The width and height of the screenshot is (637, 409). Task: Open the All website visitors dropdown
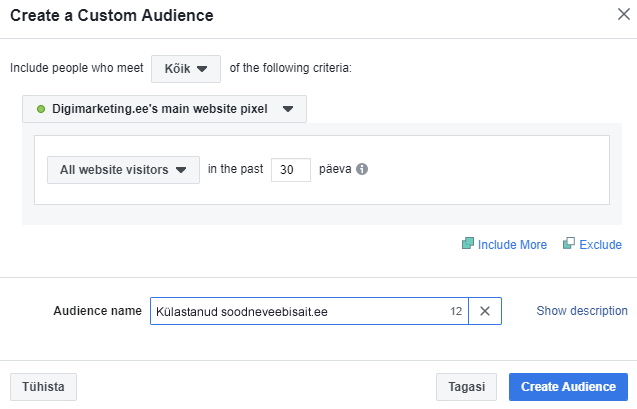123,170
